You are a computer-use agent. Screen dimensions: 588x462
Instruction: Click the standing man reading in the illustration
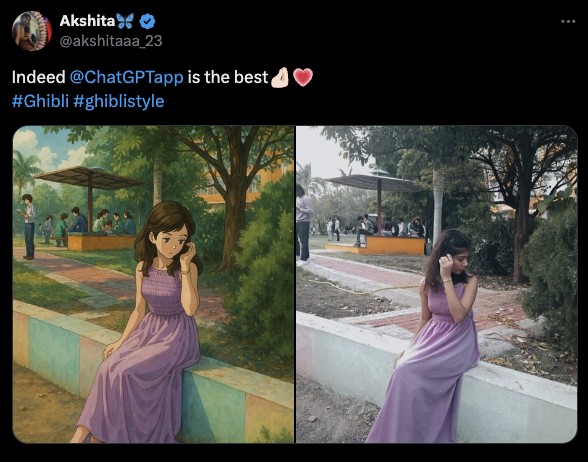pyautogui.click(x=29, y=226)
